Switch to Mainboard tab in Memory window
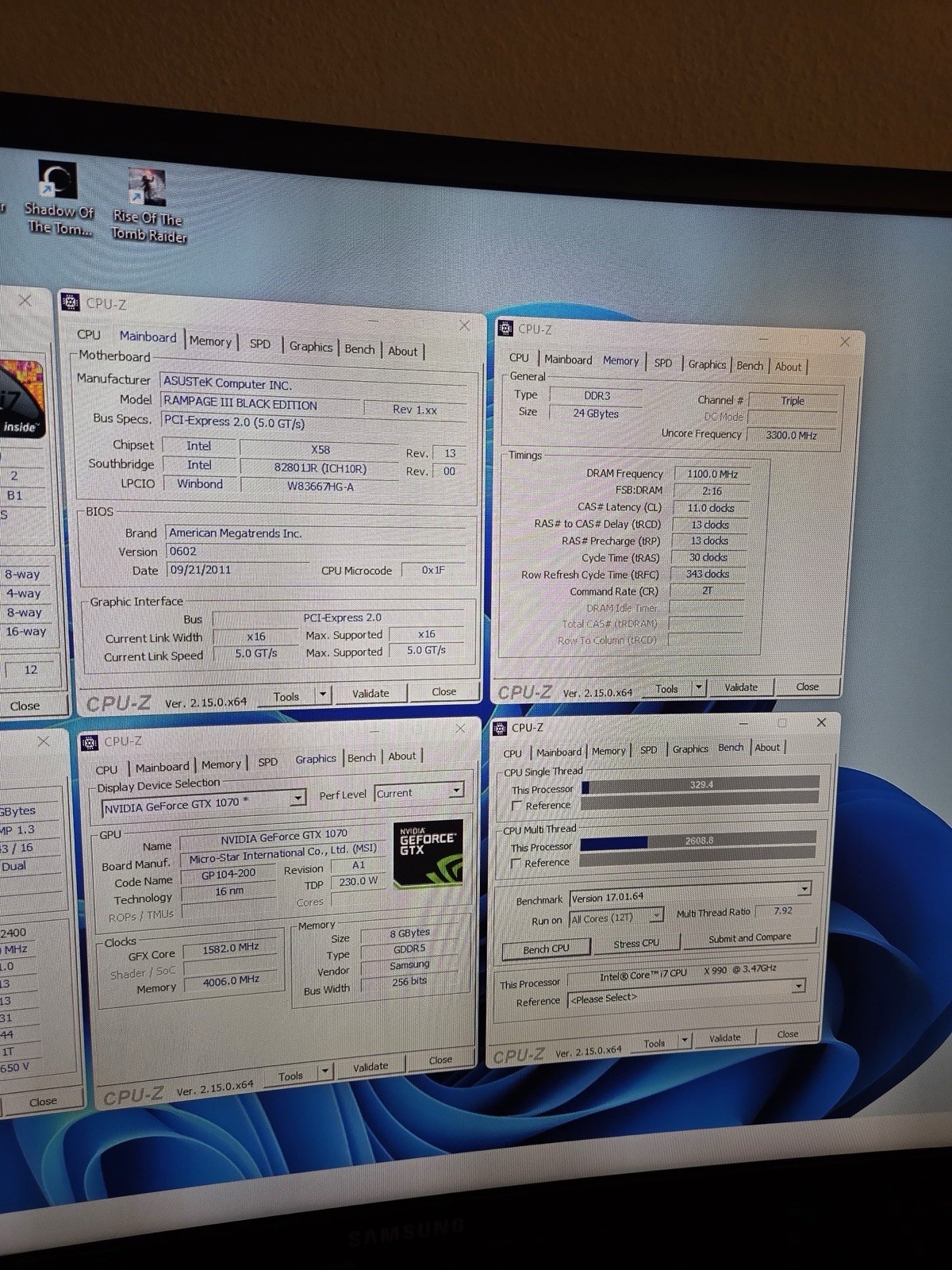Image resolution: width=952 pixels, height=1270 pixels. coord(568,360)
